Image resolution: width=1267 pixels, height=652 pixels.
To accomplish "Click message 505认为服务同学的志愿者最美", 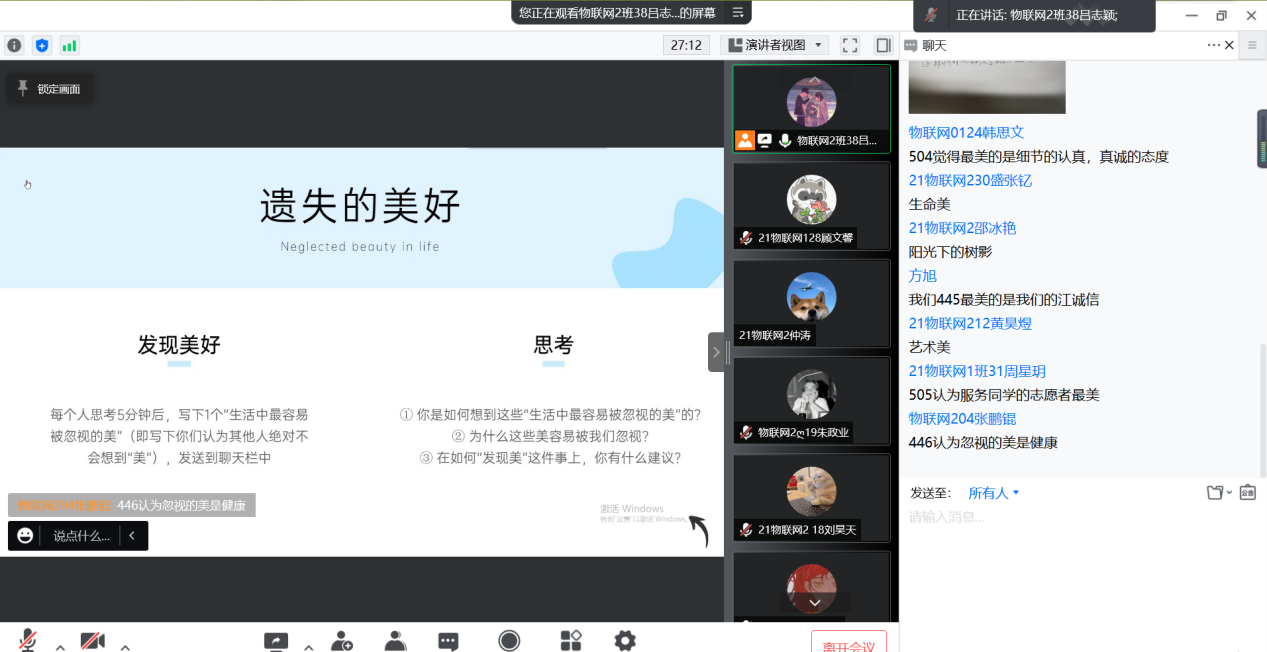I will pyautogui.click(x=1004, y=395).
